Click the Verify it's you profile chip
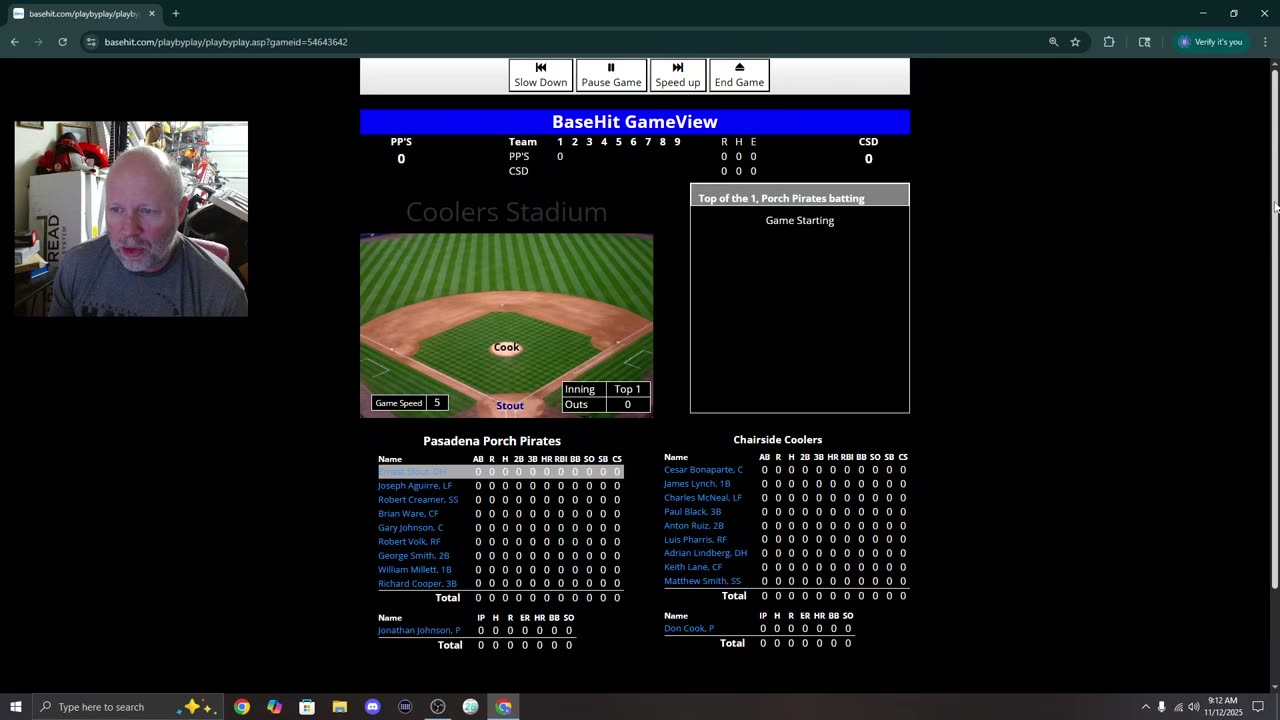The height and width of the screenshot is (720, 1280). pyautogui.click(x=1211, y=42)
